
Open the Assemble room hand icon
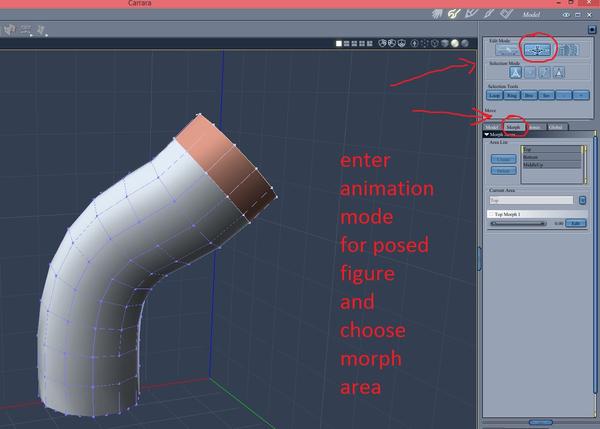tap(437, 14)
